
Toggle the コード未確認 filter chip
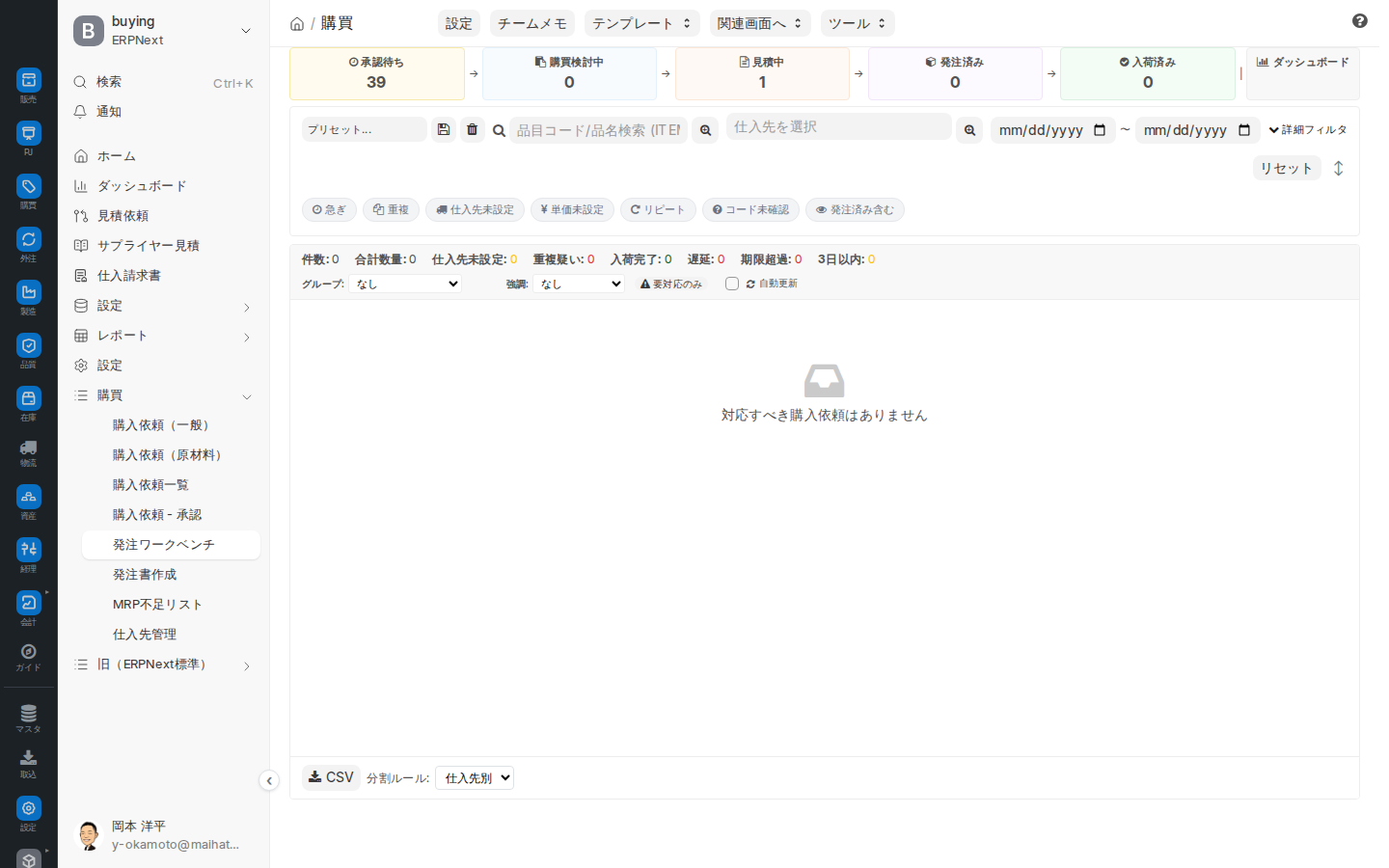click(x=750, y=209)
